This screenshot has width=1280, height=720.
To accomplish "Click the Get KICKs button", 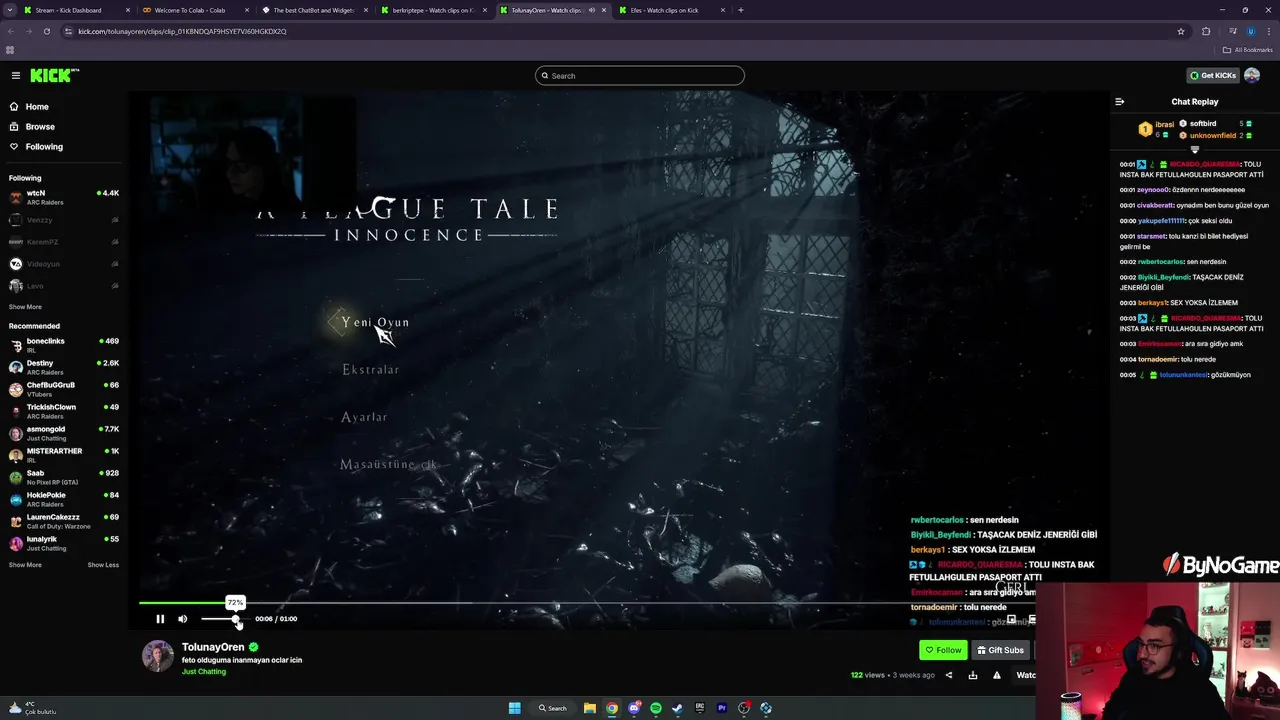I will (x=1213, y=75).
